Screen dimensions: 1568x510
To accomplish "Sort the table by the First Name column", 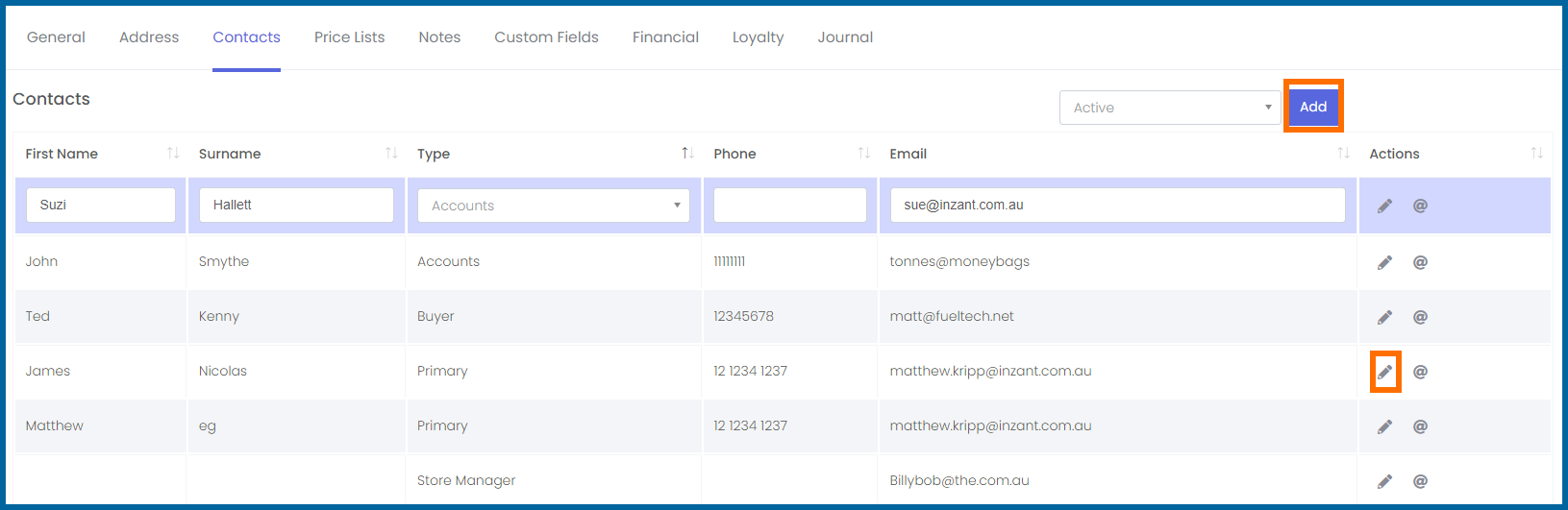I will pos(173,154).
